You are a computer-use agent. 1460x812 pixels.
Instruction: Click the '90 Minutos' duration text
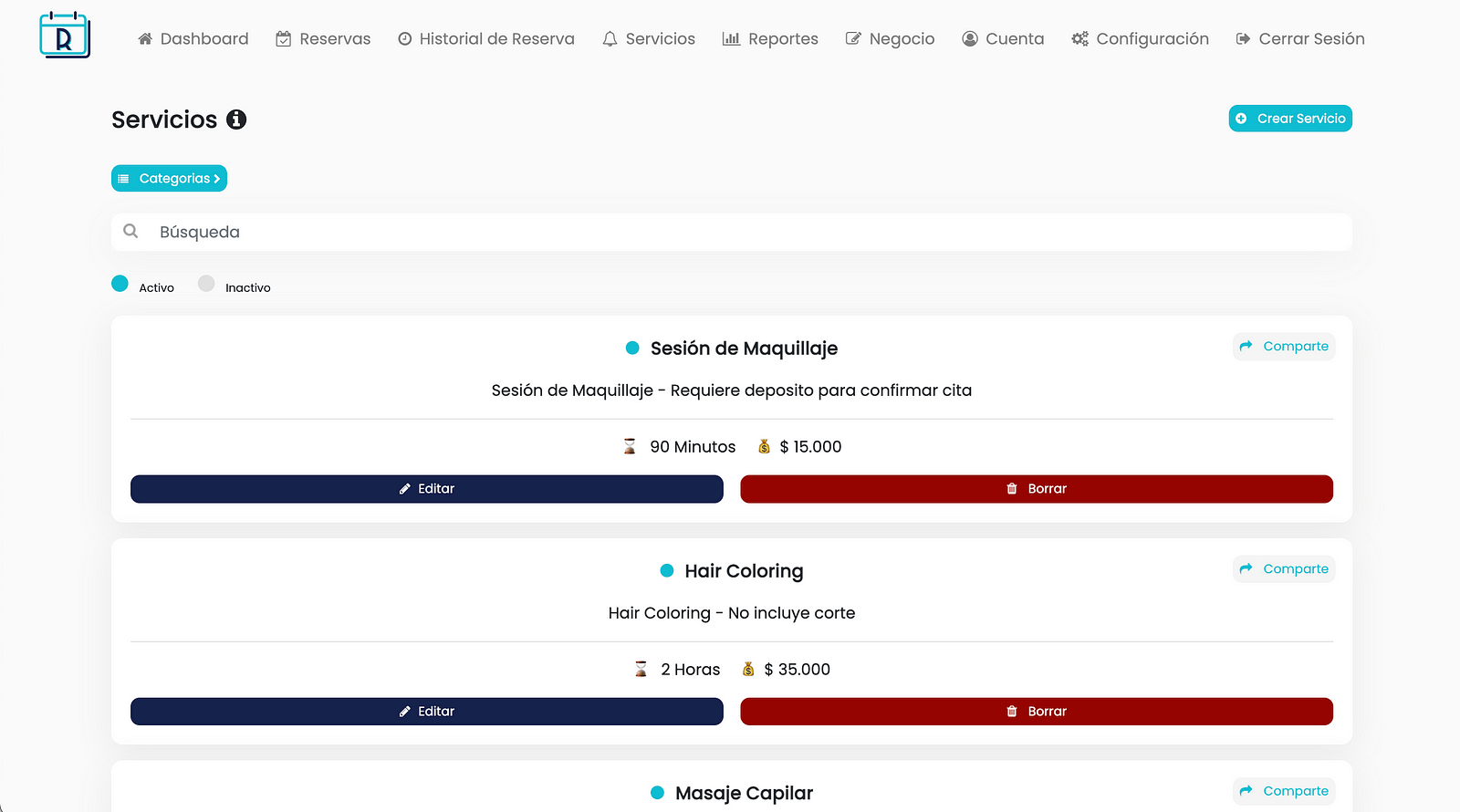pos(693,446)
